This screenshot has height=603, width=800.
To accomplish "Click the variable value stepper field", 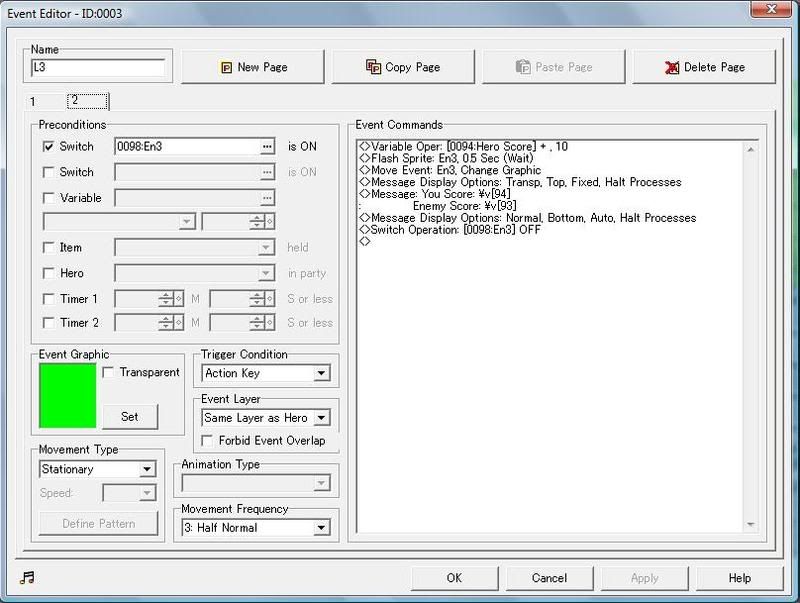I will point(238,221).
